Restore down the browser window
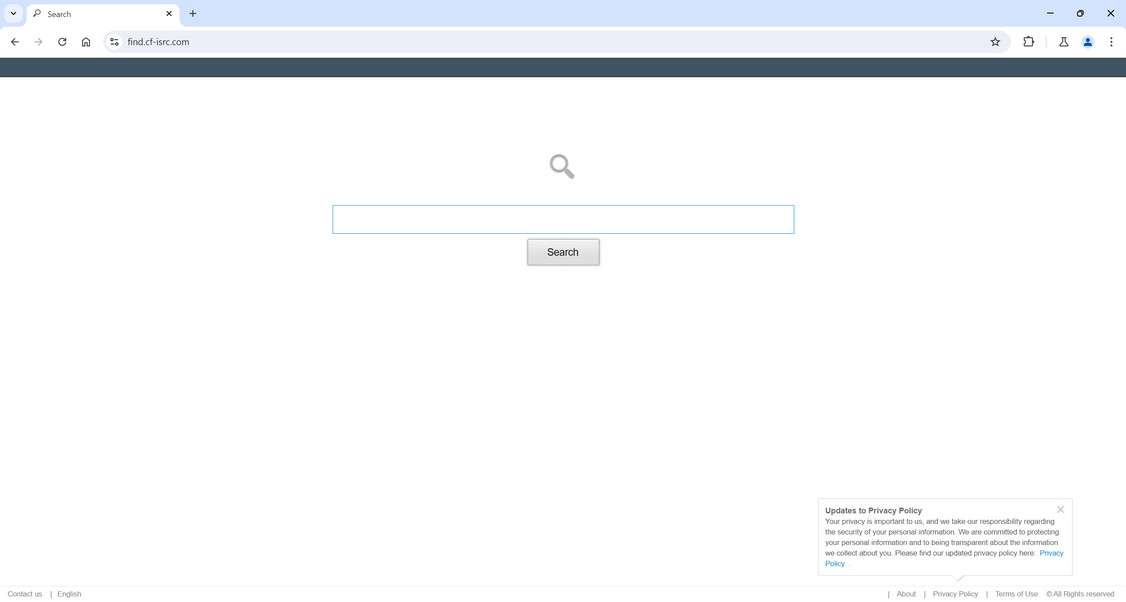Screen dimensions: 1126x602 click(x=1080, y=13)
